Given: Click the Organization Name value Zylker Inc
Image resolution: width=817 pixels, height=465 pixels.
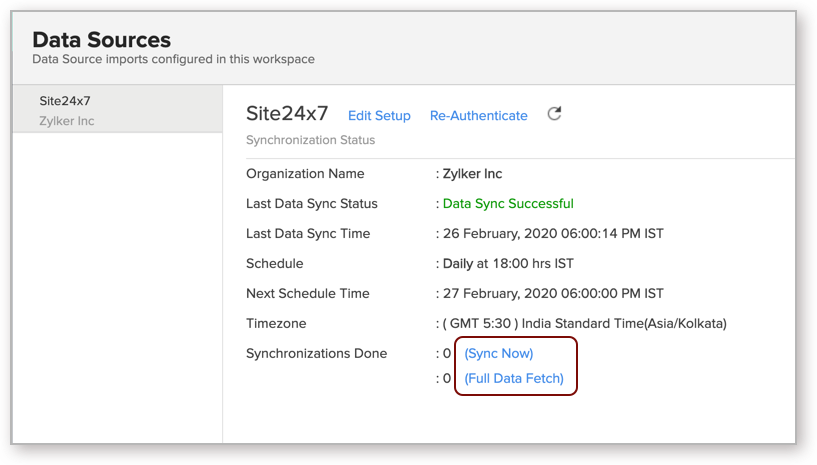Looking at the screenshot, I should [x=472, y=174].
